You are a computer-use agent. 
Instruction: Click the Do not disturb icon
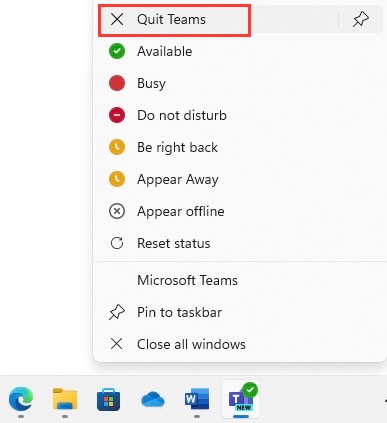coord(117,115)
